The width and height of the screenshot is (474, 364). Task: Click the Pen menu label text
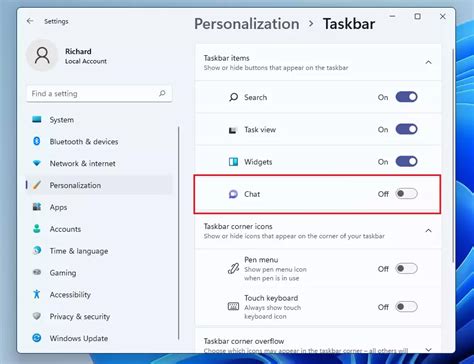point(261,260)
